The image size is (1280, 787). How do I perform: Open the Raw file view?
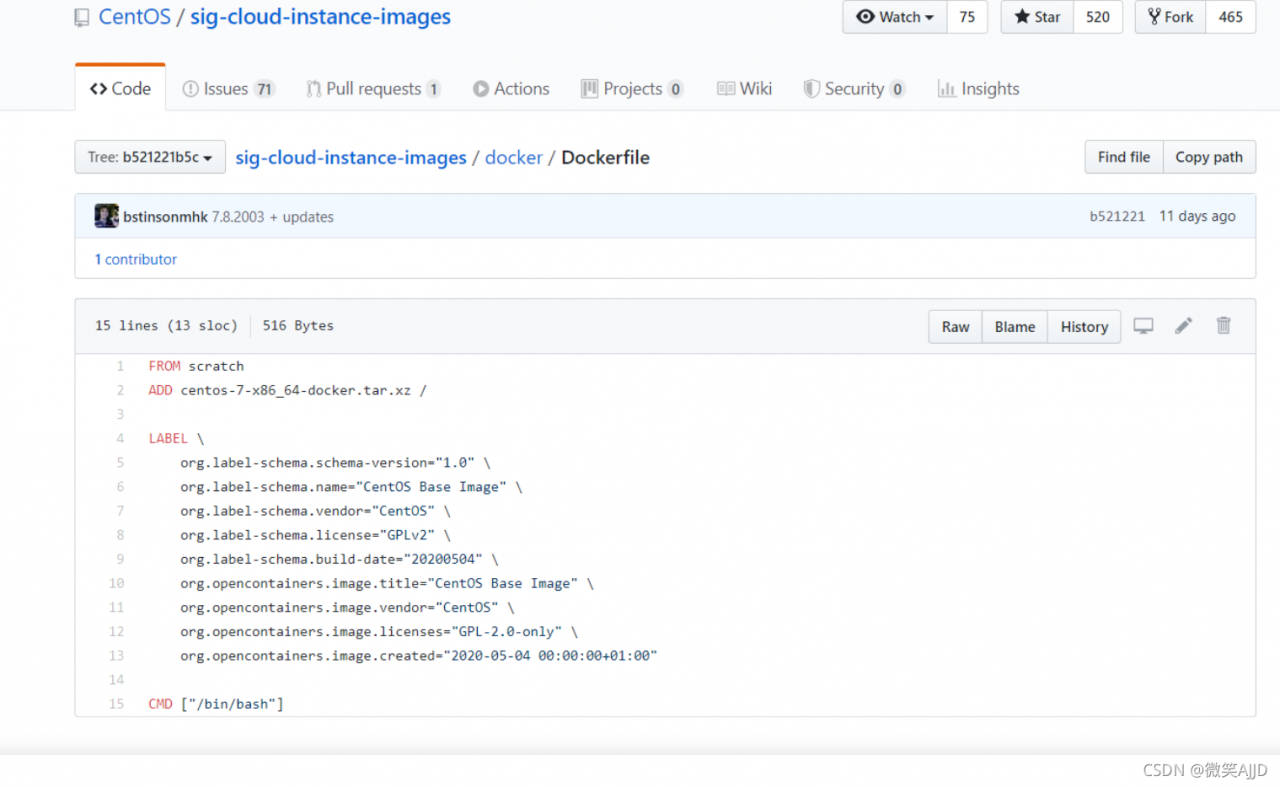[x=955, y=327]
